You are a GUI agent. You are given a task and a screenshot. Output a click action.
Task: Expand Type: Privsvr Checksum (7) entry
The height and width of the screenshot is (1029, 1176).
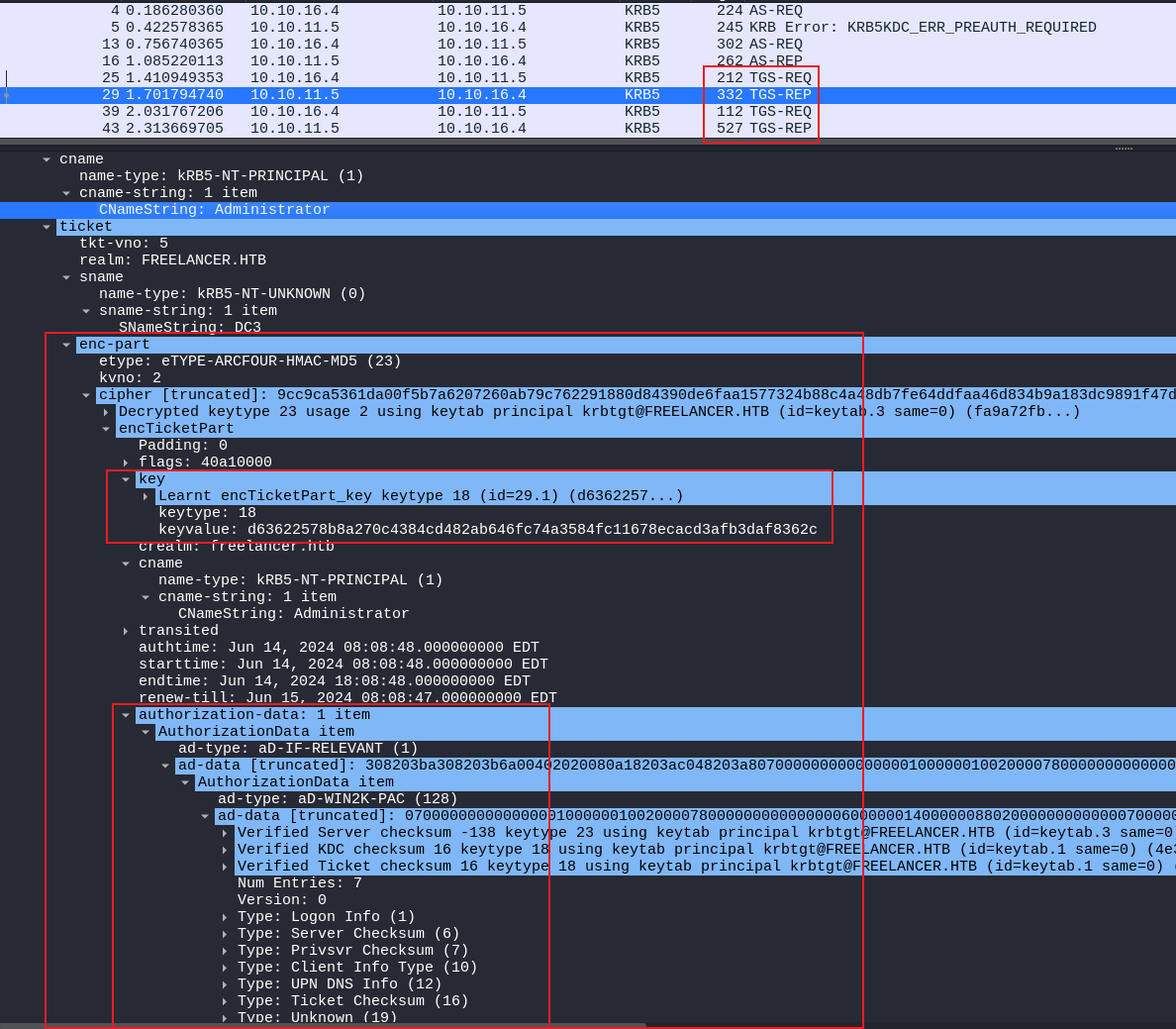(225, 951)
